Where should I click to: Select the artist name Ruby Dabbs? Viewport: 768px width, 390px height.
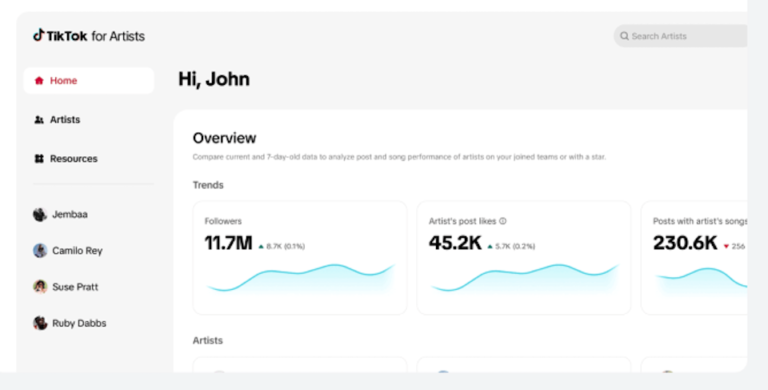[x=79, y=323]
